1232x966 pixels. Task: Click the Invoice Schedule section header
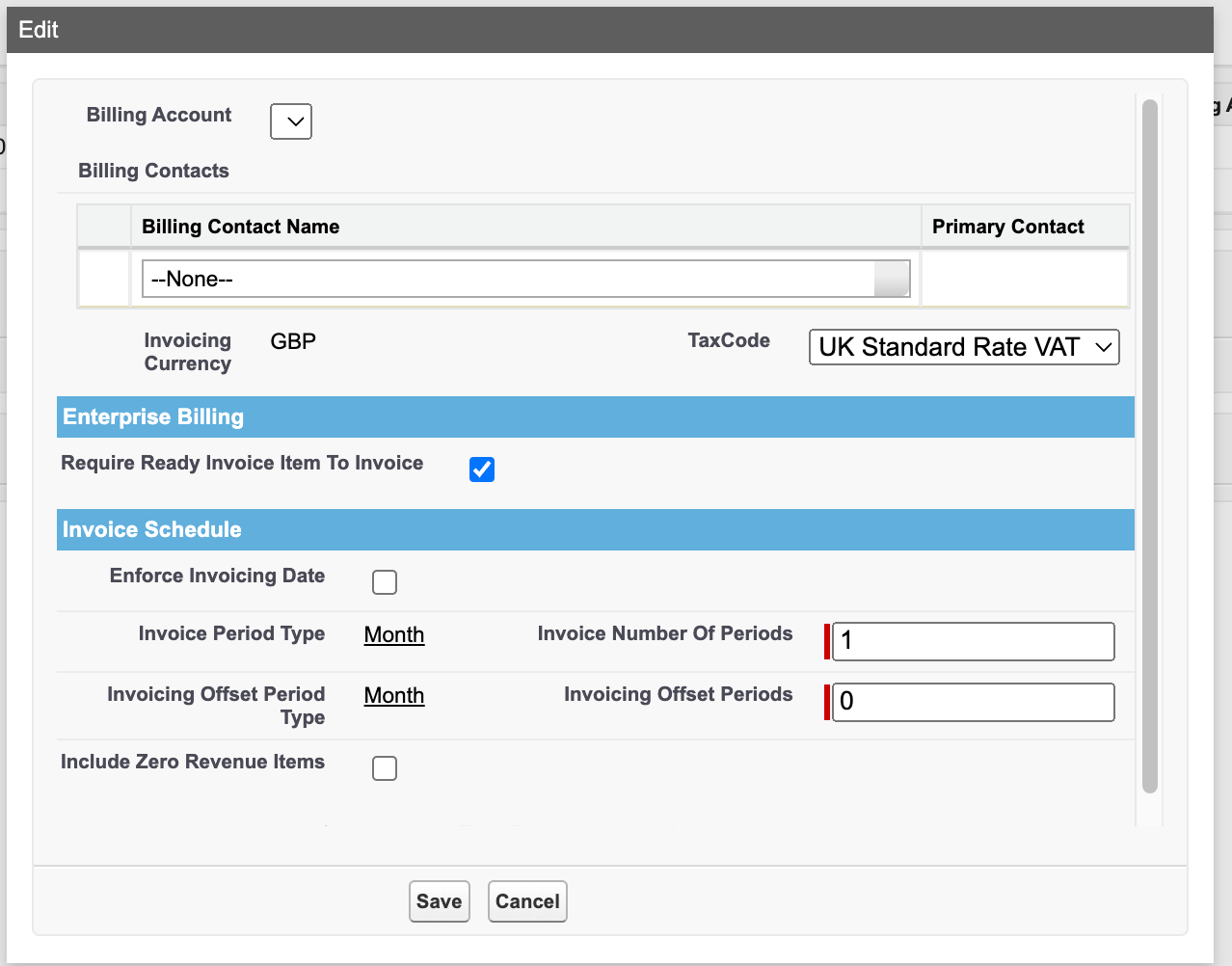596,529
